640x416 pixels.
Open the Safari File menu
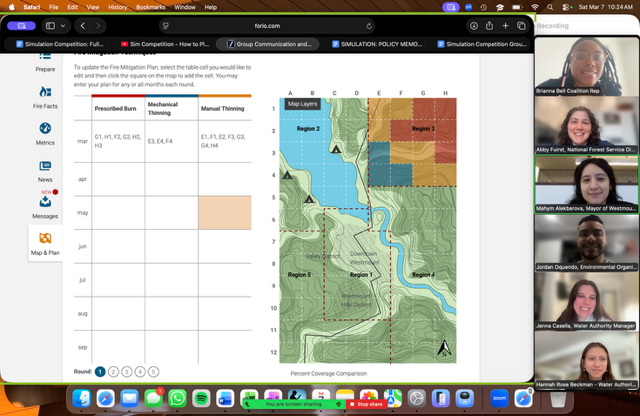pyautogui.click(x=53, y=7)
